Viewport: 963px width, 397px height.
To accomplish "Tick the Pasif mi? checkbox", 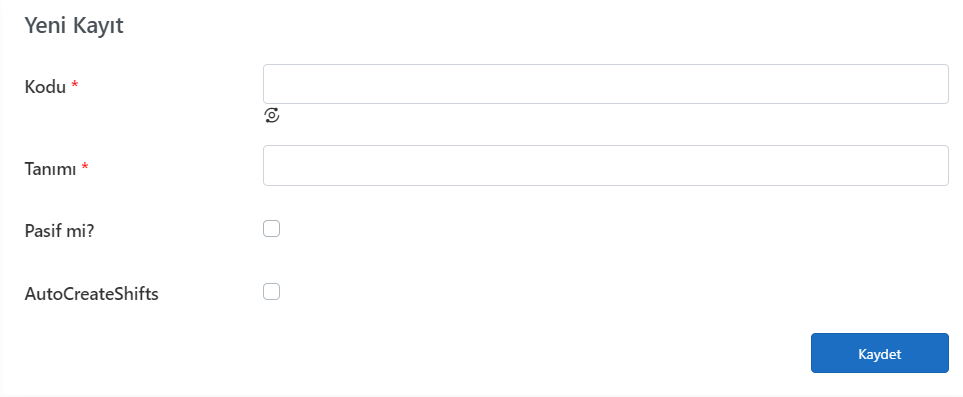I will tap(271, 229).
